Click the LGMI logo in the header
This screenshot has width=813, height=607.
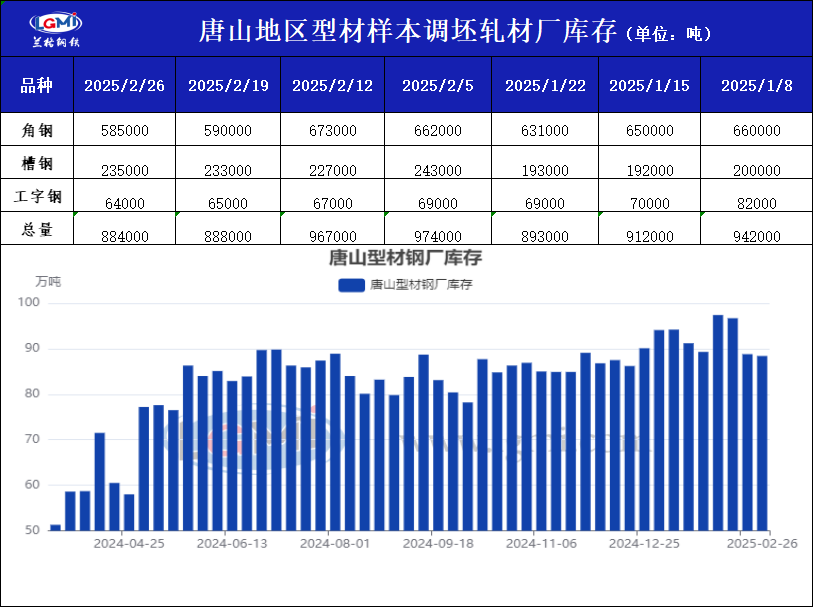click(56, 30)
